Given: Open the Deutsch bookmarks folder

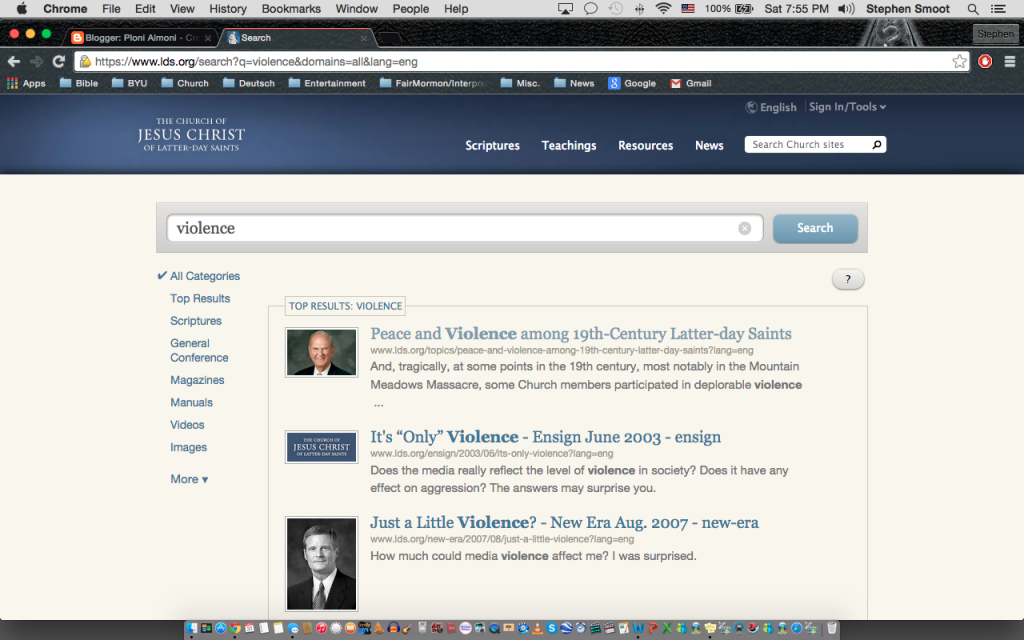Looking at the screenshot, I should tap(249, 83).
